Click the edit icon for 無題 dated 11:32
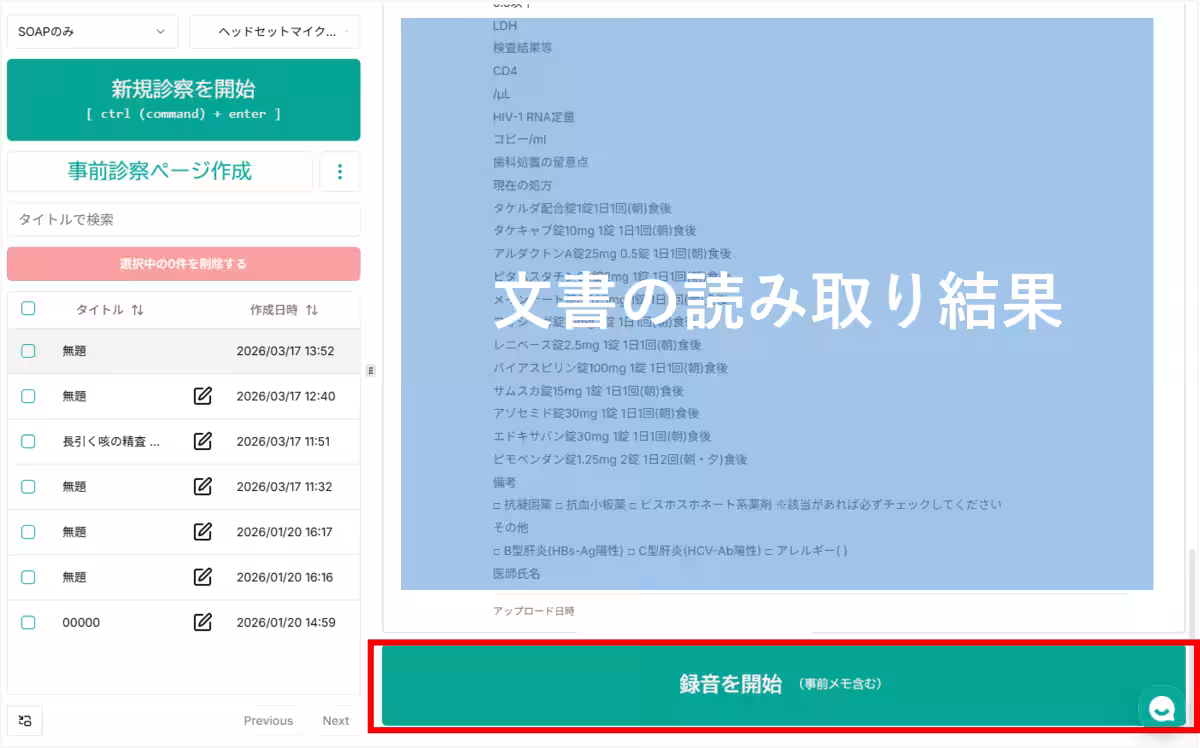Viewport: 1200px width, 748px height. [204, 486]
